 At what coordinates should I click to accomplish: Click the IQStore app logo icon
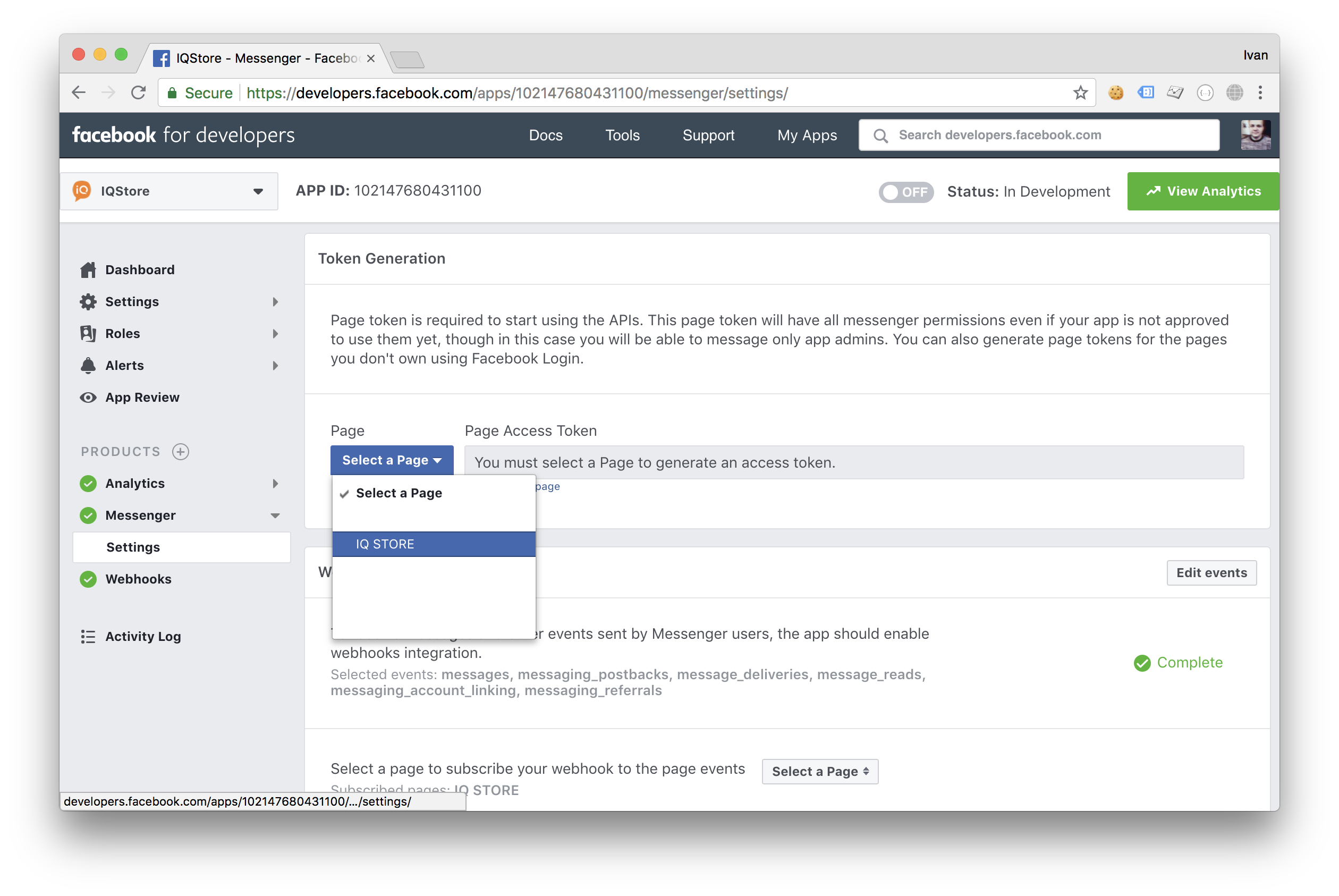tap(82, 191)
